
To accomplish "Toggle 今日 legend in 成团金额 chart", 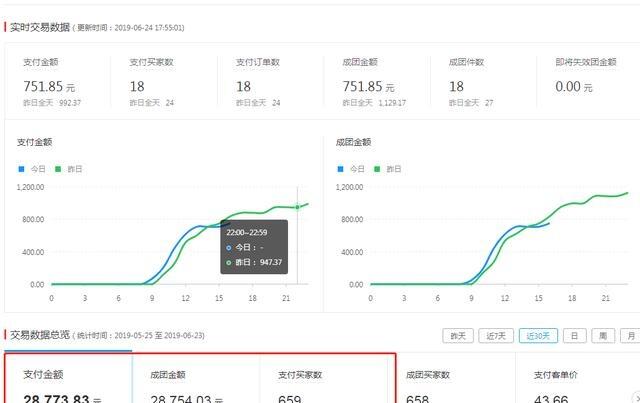I will [351, 169].
